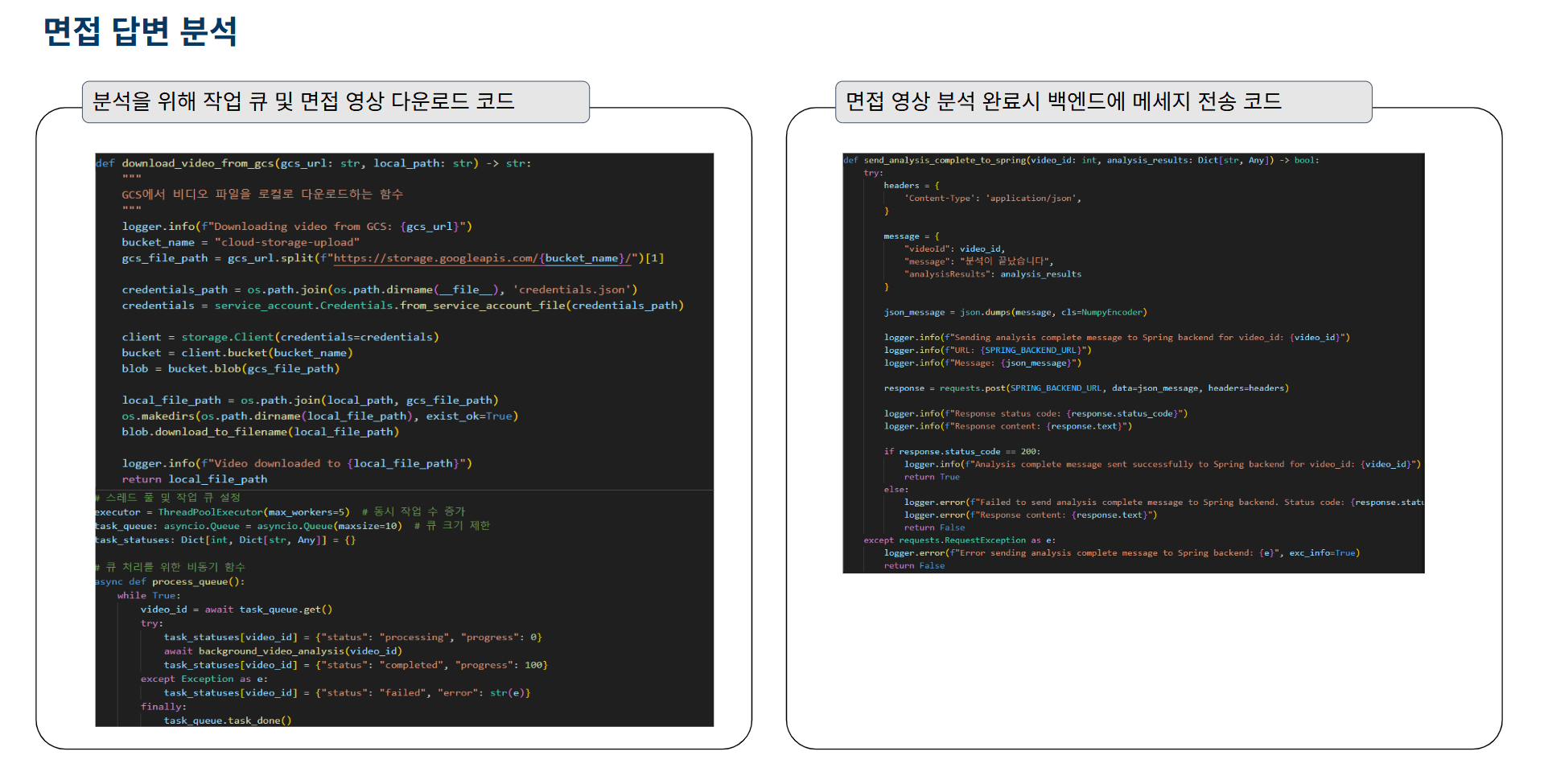
Task: Click the "if response.status_code == 200" line
Action: tap(961, 452)
